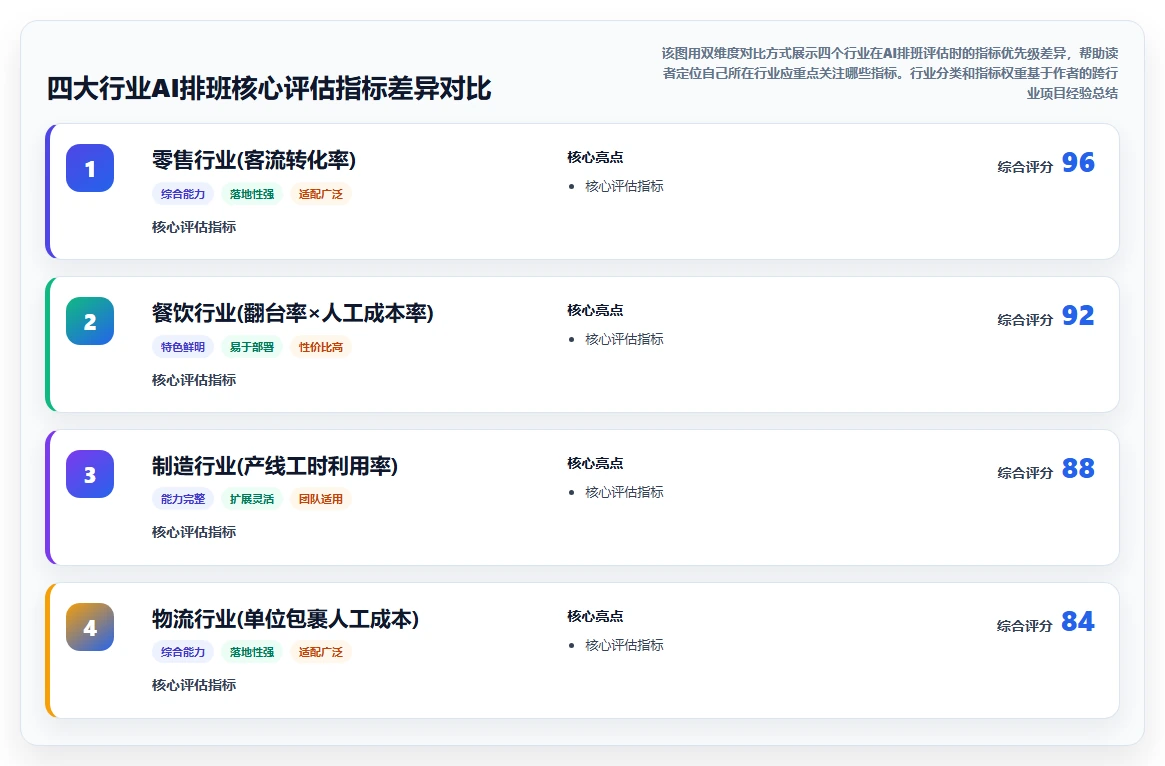Viewport: 1165px width, 766px height.
Task: Click the bullet 核心评估指标 in 餐饮行业 card
Action: (624, 340)
